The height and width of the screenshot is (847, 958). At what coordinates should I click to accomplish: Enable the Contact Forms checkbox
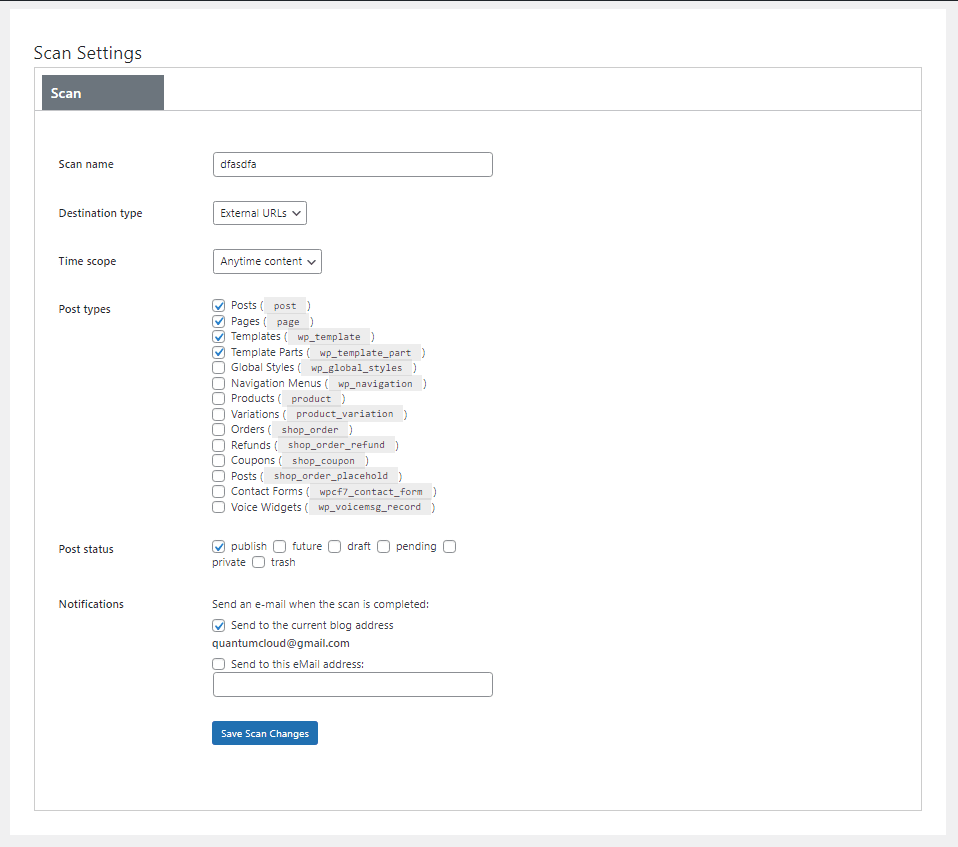point(219,491)
